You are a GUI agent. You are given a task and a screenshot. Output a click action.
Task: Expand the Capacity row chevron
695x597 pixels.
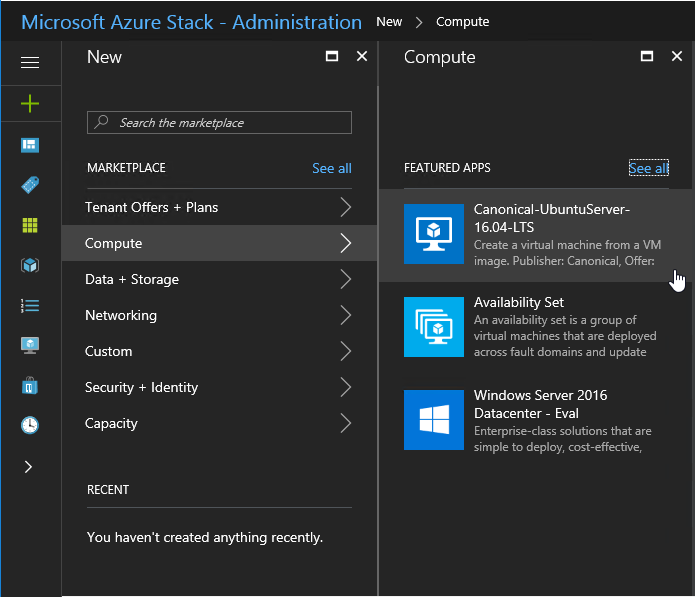click(x=346, y=423)
